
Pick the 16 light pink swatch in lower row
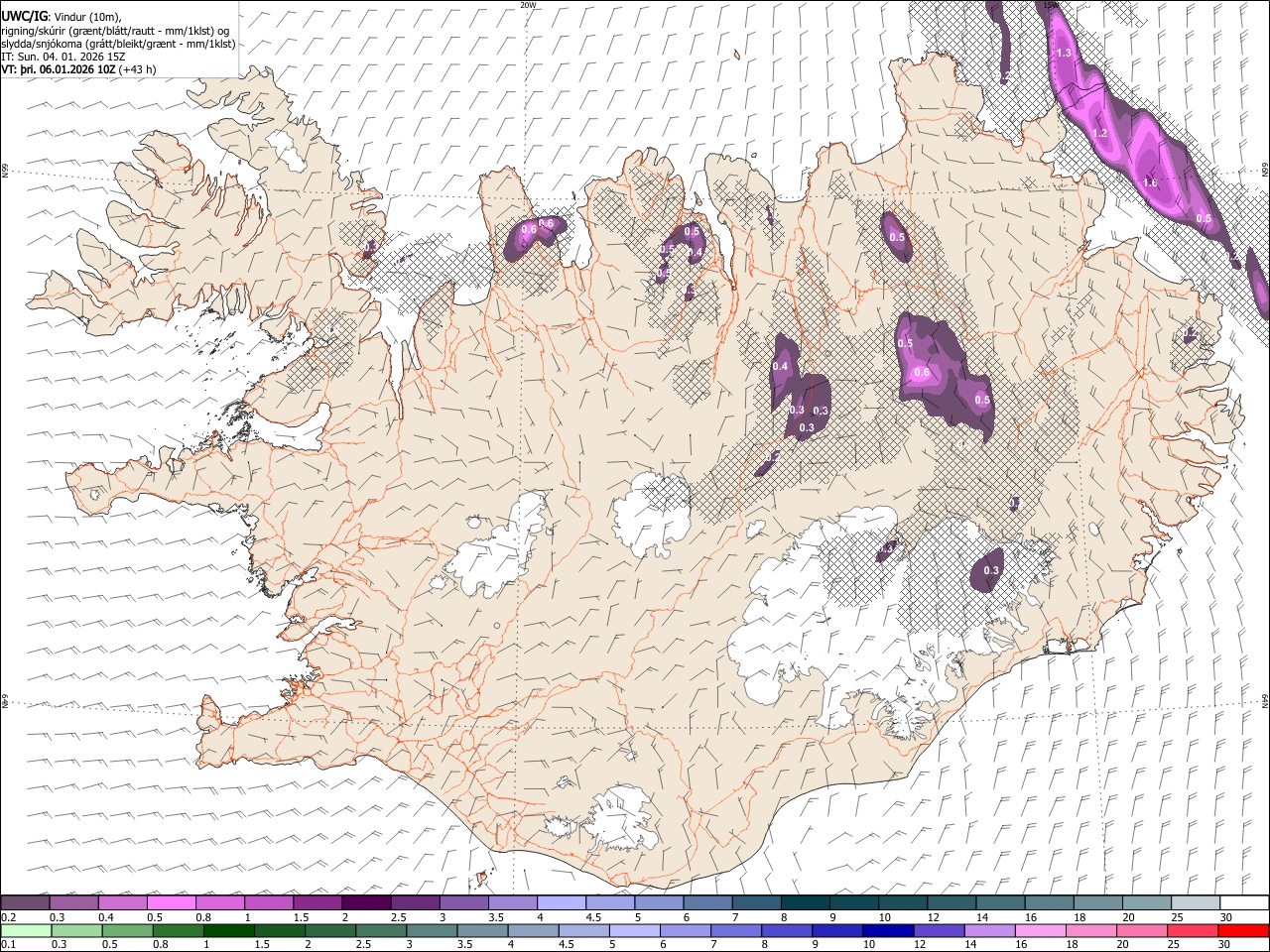point(1041,930)
